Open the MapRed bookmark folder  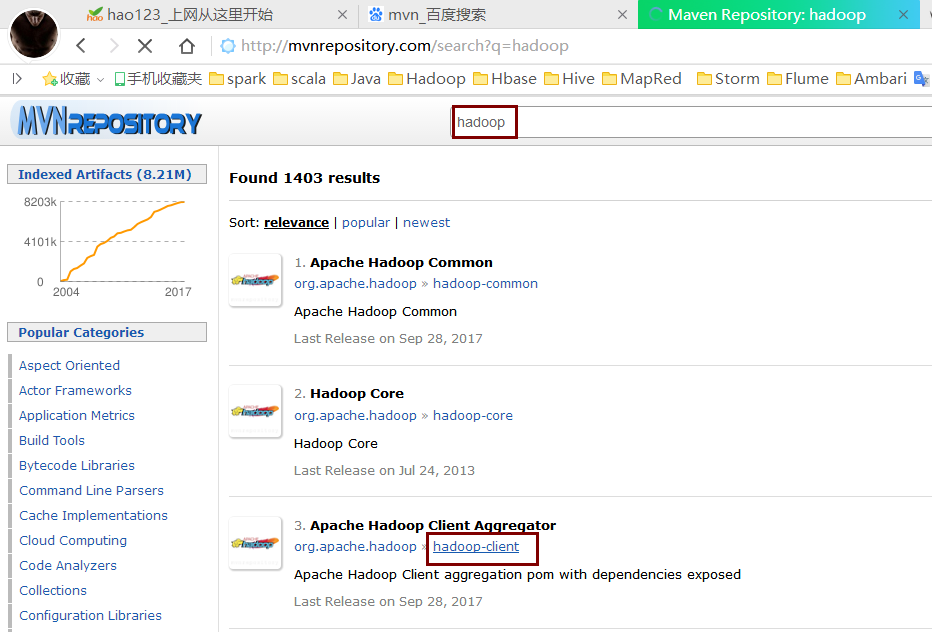[642, 78]
